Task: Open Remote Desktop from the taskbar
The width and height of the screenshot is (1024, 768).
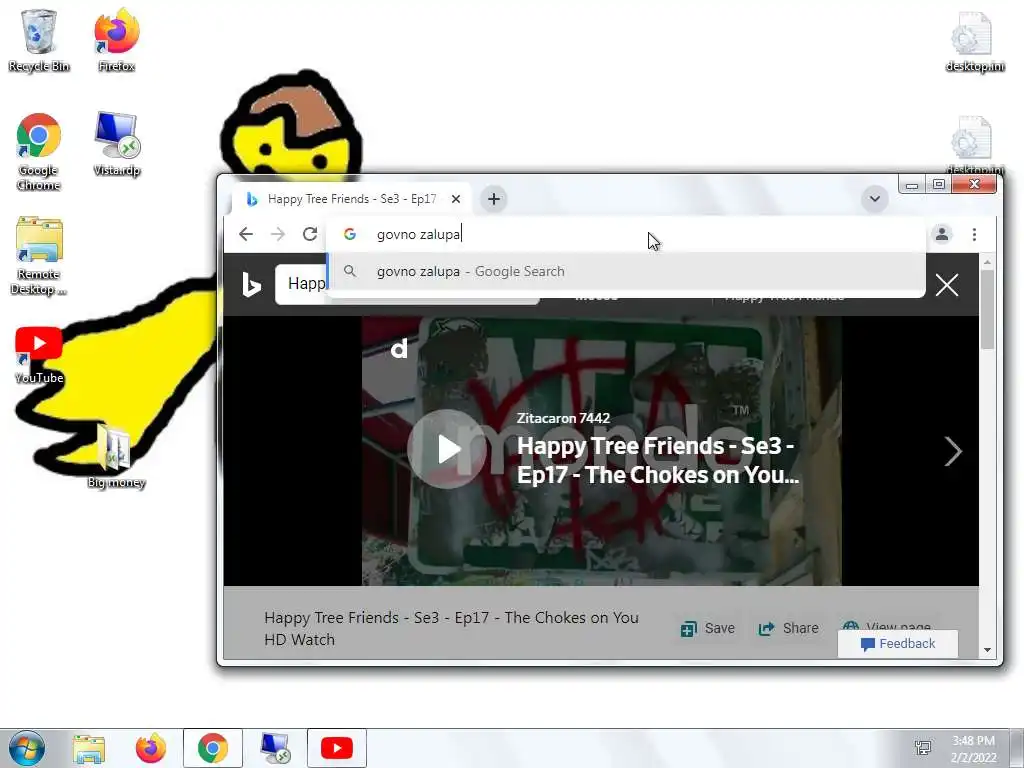Action: coord(275,748)
